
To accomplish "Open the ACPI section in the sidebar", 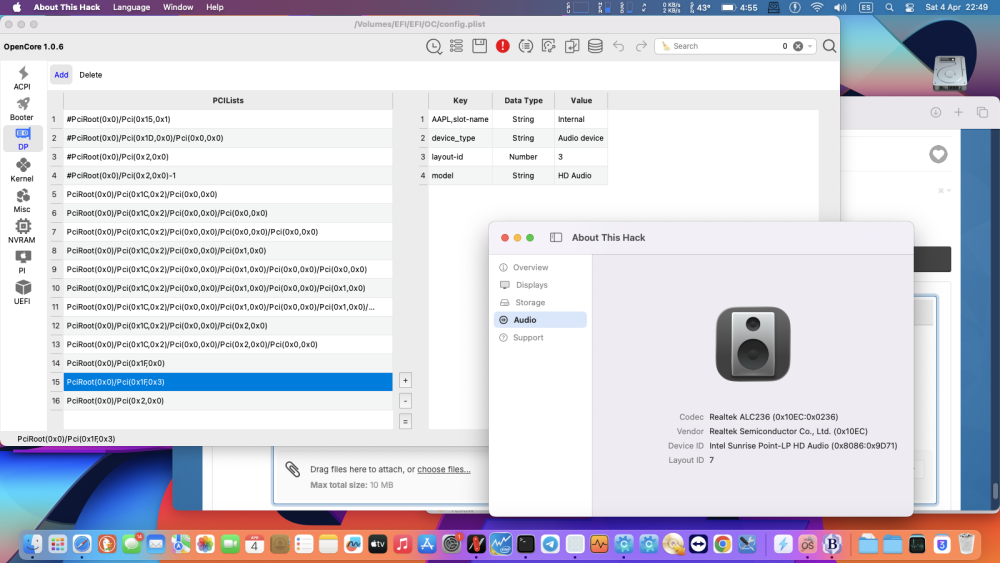I will [22, 78].
